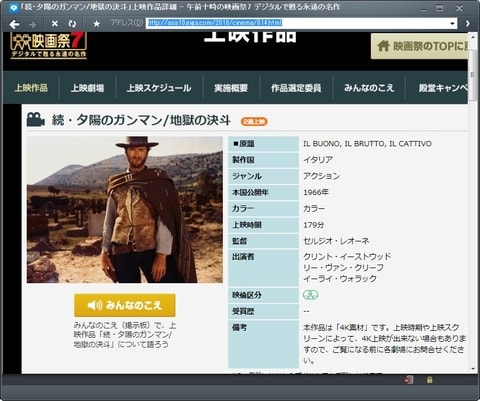Click the genre value アクション
480x401 pixels.
321,176
